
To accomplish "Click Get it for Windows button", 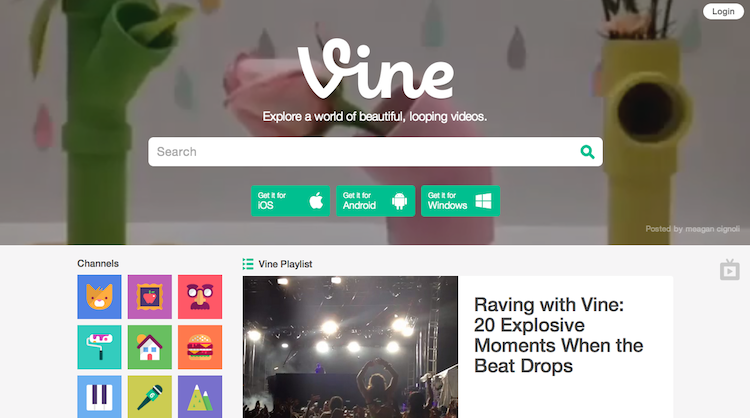I will point(461,201).
